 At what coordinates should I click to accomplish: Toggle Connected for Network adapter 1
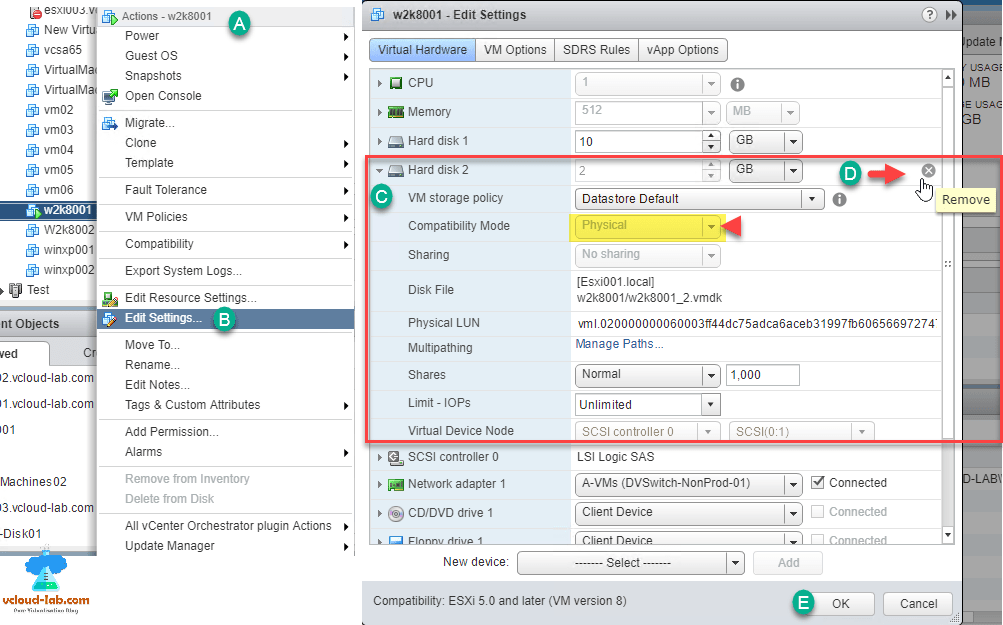click(818, 483)
